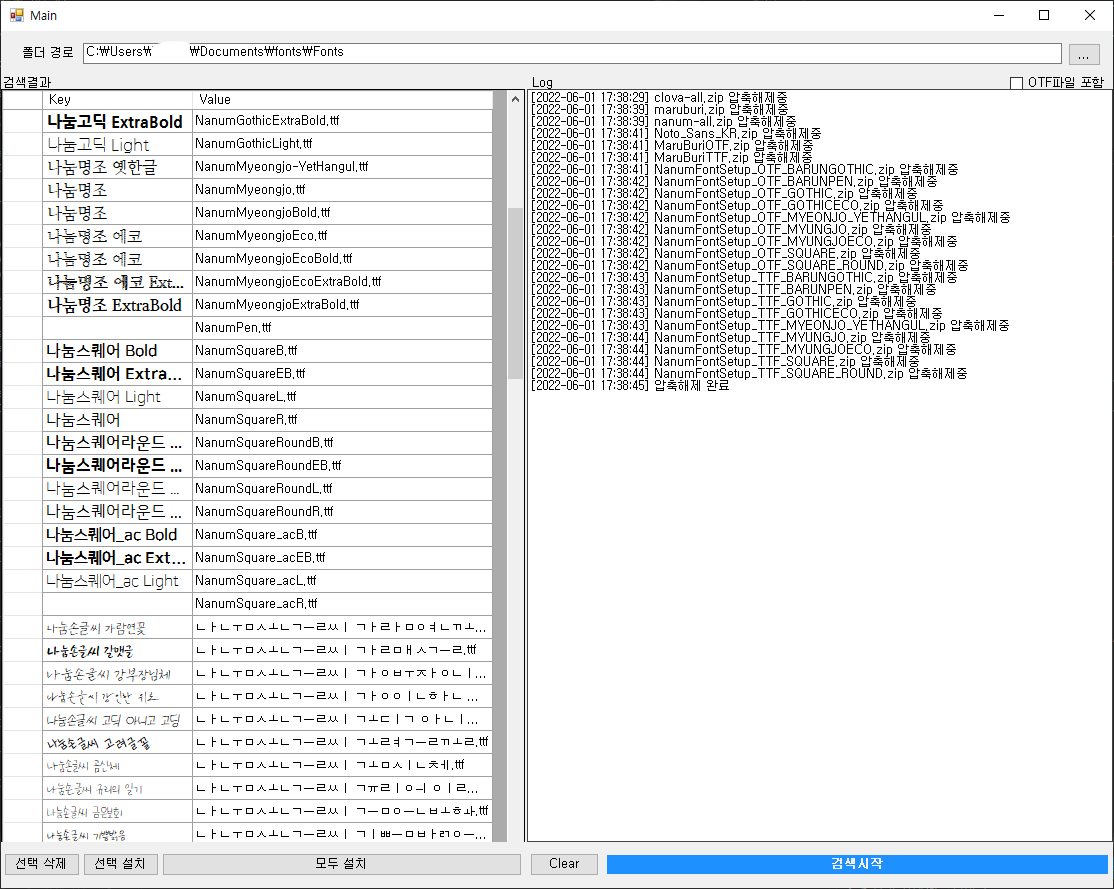Image resolution: width=1114 pixels, height=889 pixels.
Task: Click the 나눔스퀘어 Bold key cell
Action: [x=117, y=351]
